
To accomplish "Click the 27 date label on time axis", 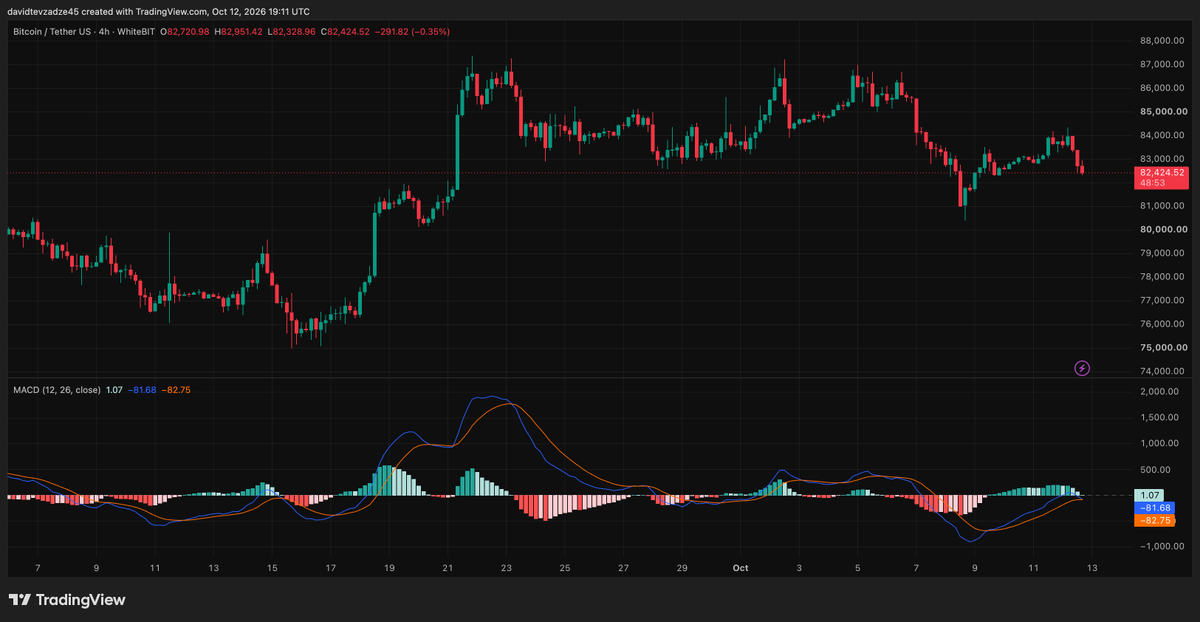I will 623,568.
